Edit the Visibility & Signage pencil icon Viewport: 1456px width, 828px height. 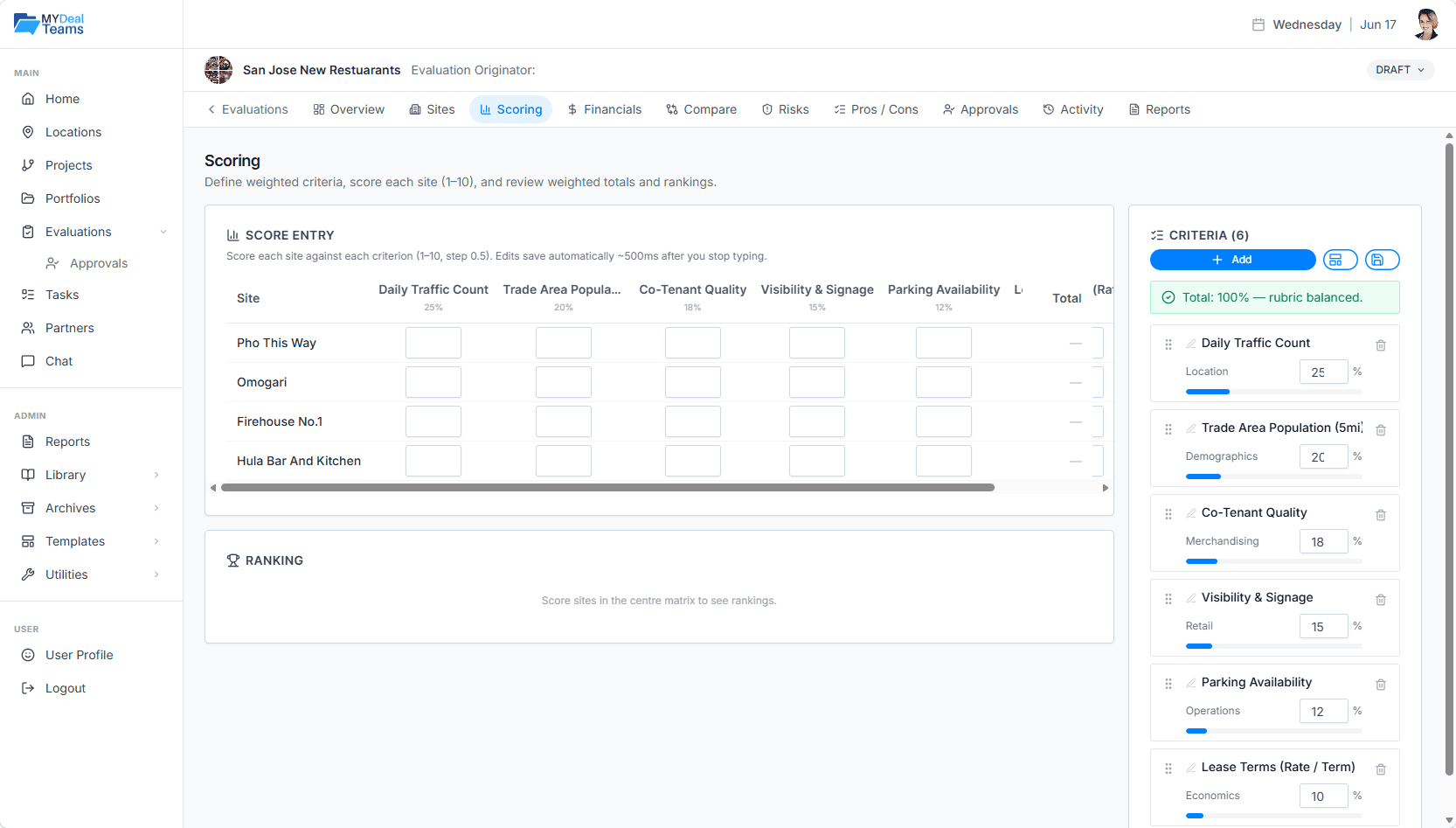click(x=1191, y=598)
